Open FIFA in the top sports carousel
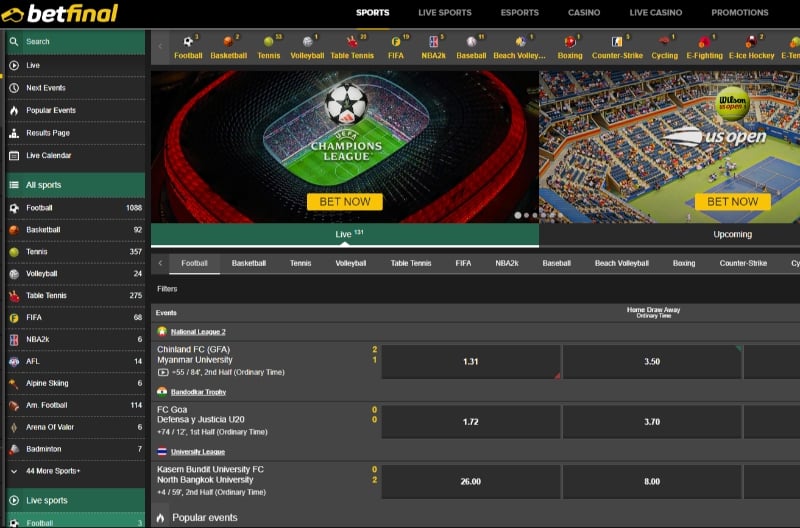 pyautogui.click(x=396, y=48)
